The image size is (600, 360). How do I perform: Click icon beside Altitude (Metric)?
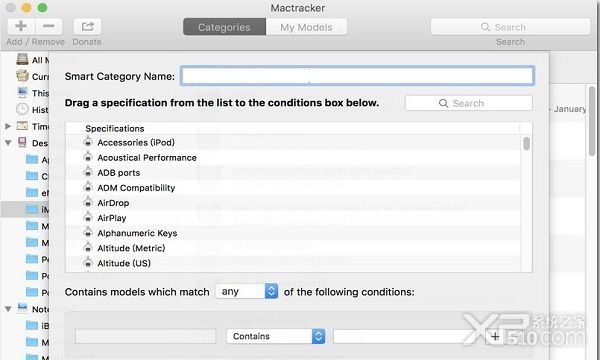[88, 248]
